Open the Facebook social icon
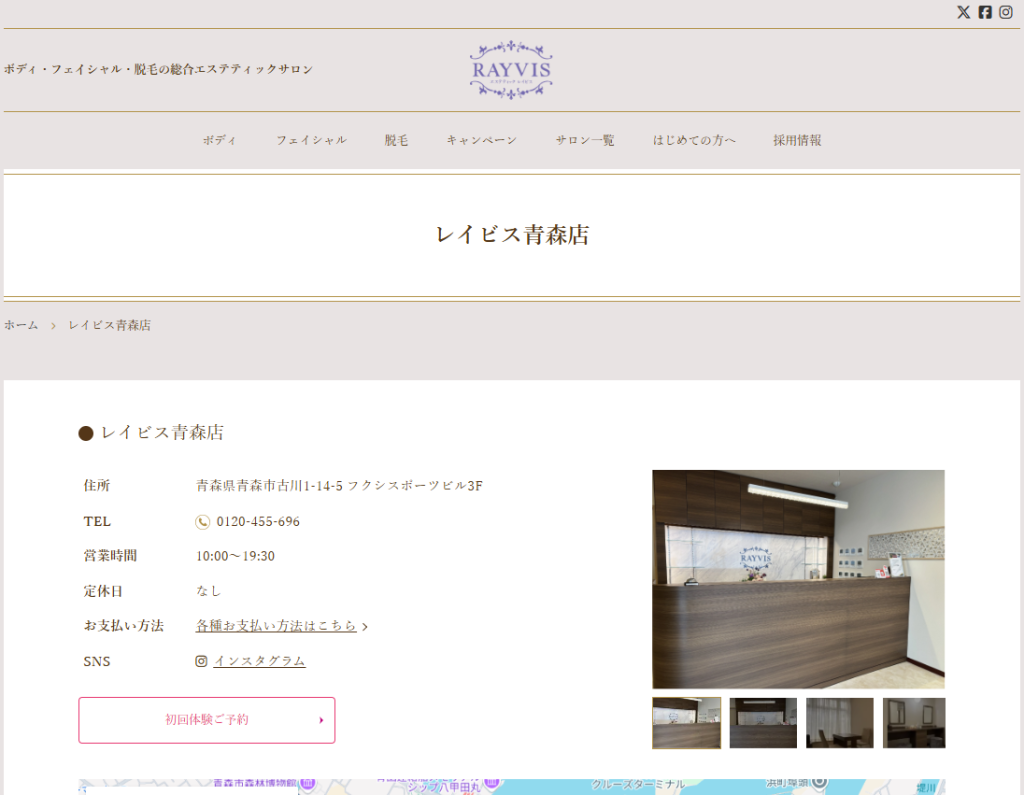Viewport: 1024px width, 795px height. (985, 12)
